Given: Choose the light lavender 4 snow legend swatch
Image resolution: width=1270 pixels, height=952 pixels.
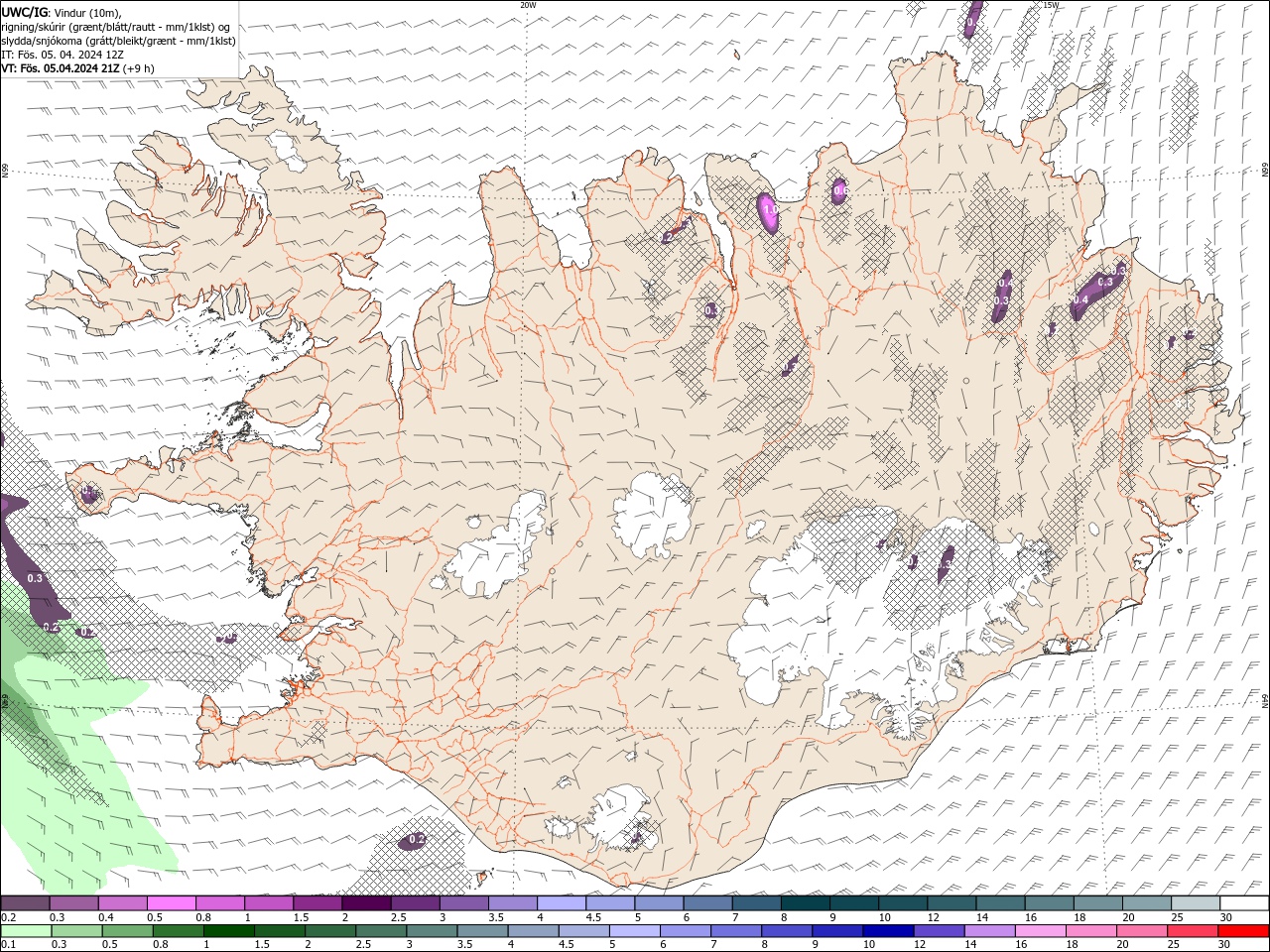Looking at the screenshot, I should (562, 903).
